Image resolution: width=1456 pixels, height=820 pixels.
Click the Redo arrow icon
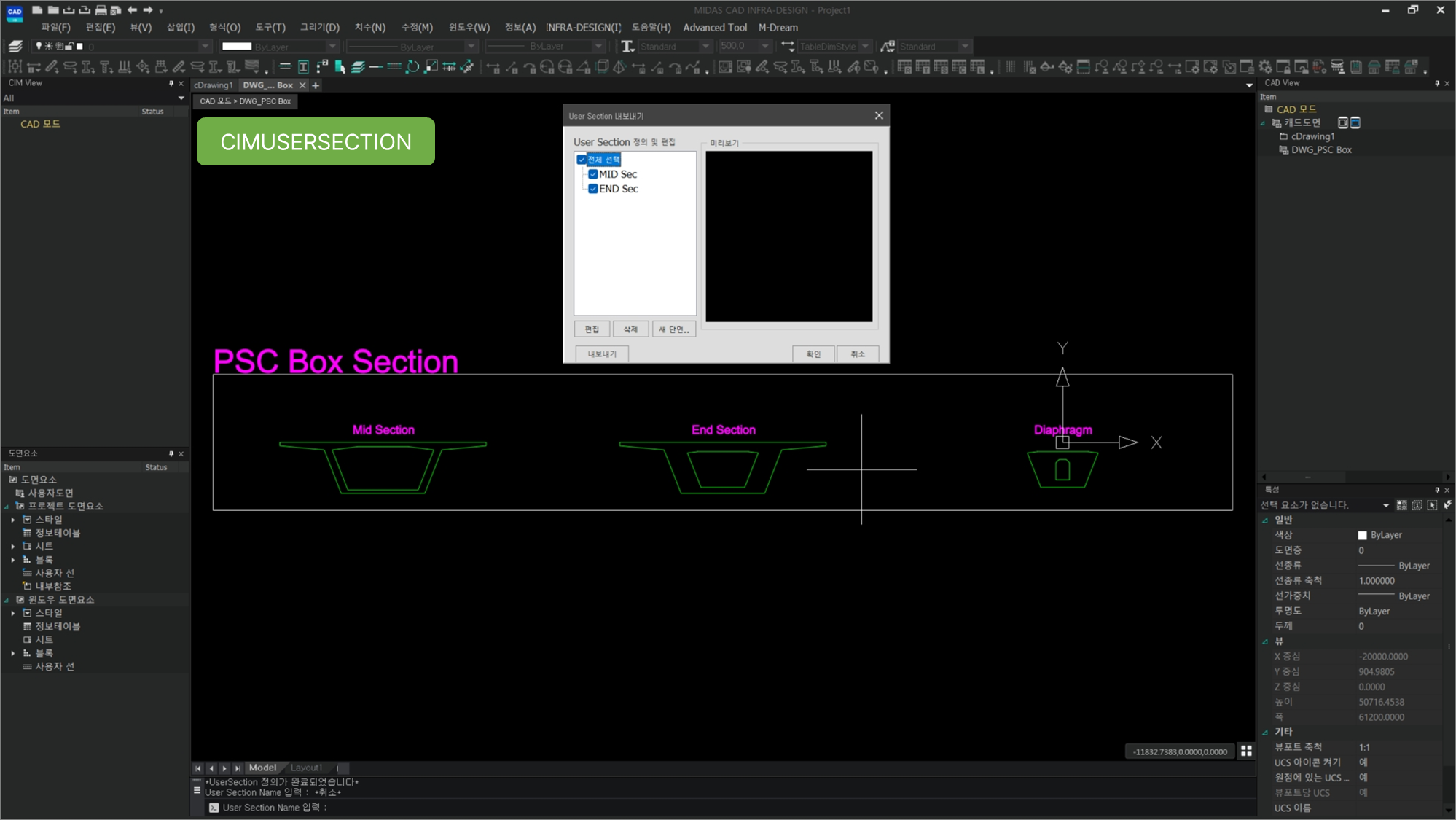148,10
